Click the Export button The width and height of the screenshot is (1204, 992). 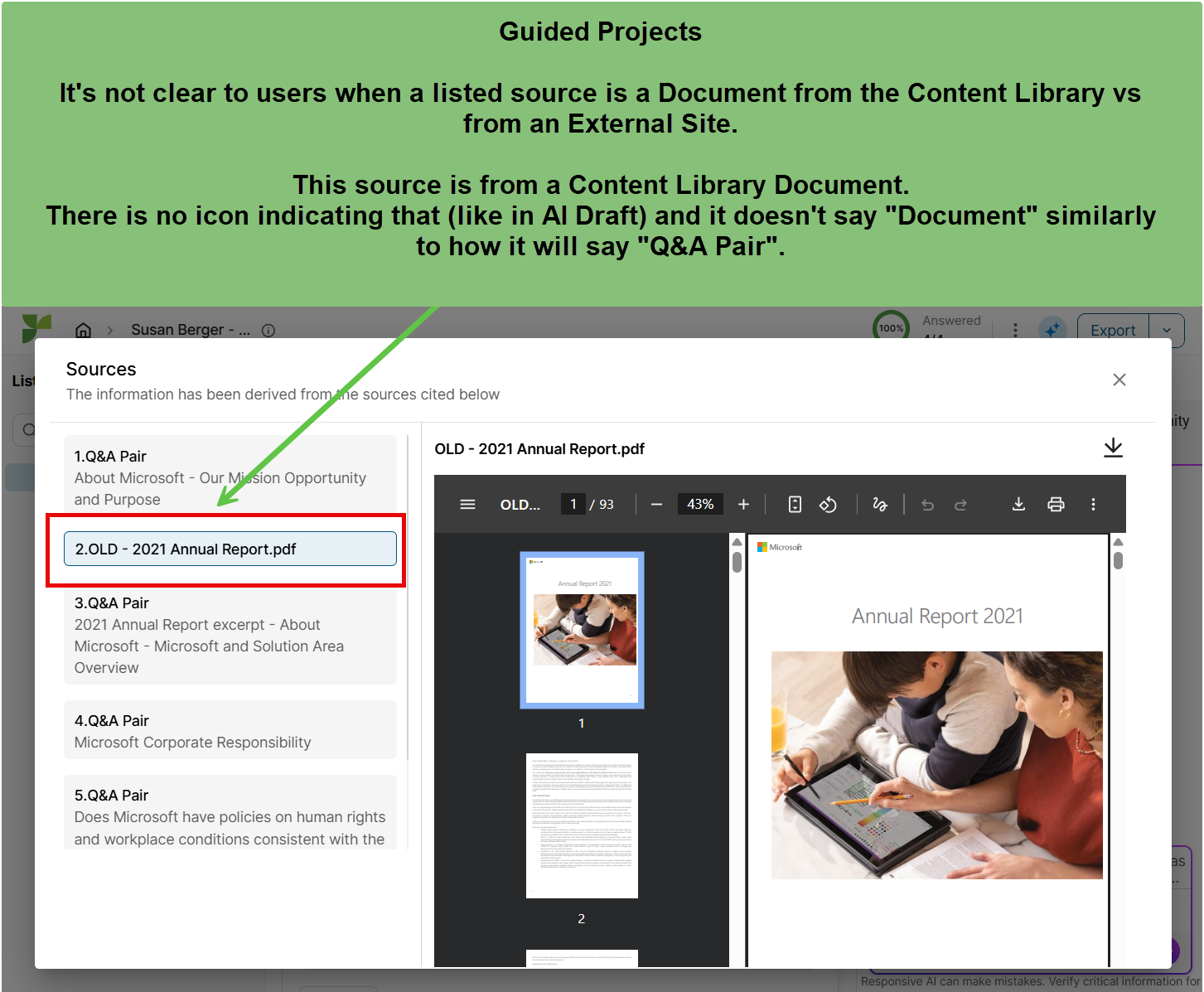point(1113,330)
